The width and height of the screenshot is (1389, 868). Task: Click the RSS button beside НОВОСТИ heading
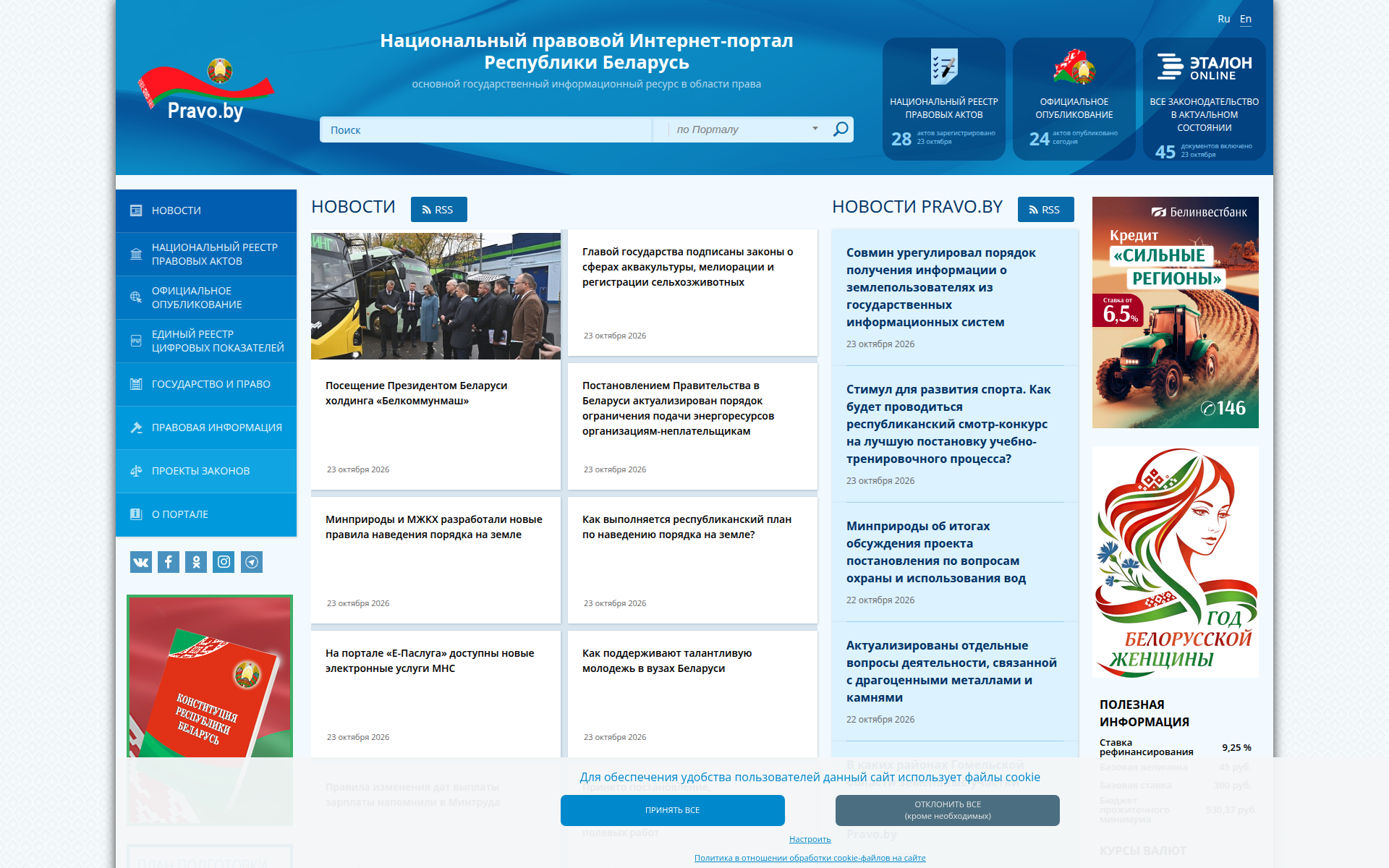(x=439, y=210)
